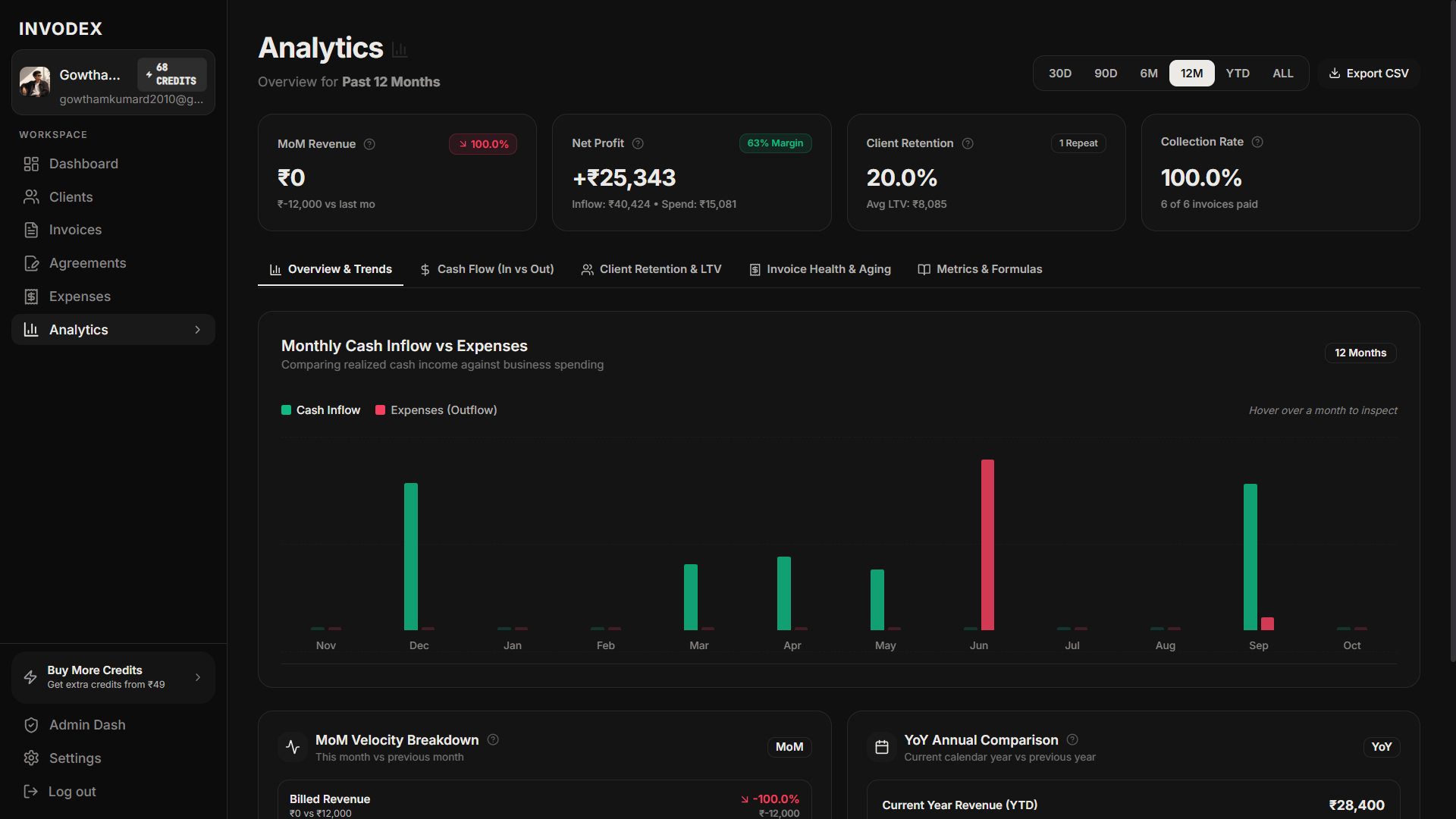Open the Gowtham user profile card

point(113,83)
